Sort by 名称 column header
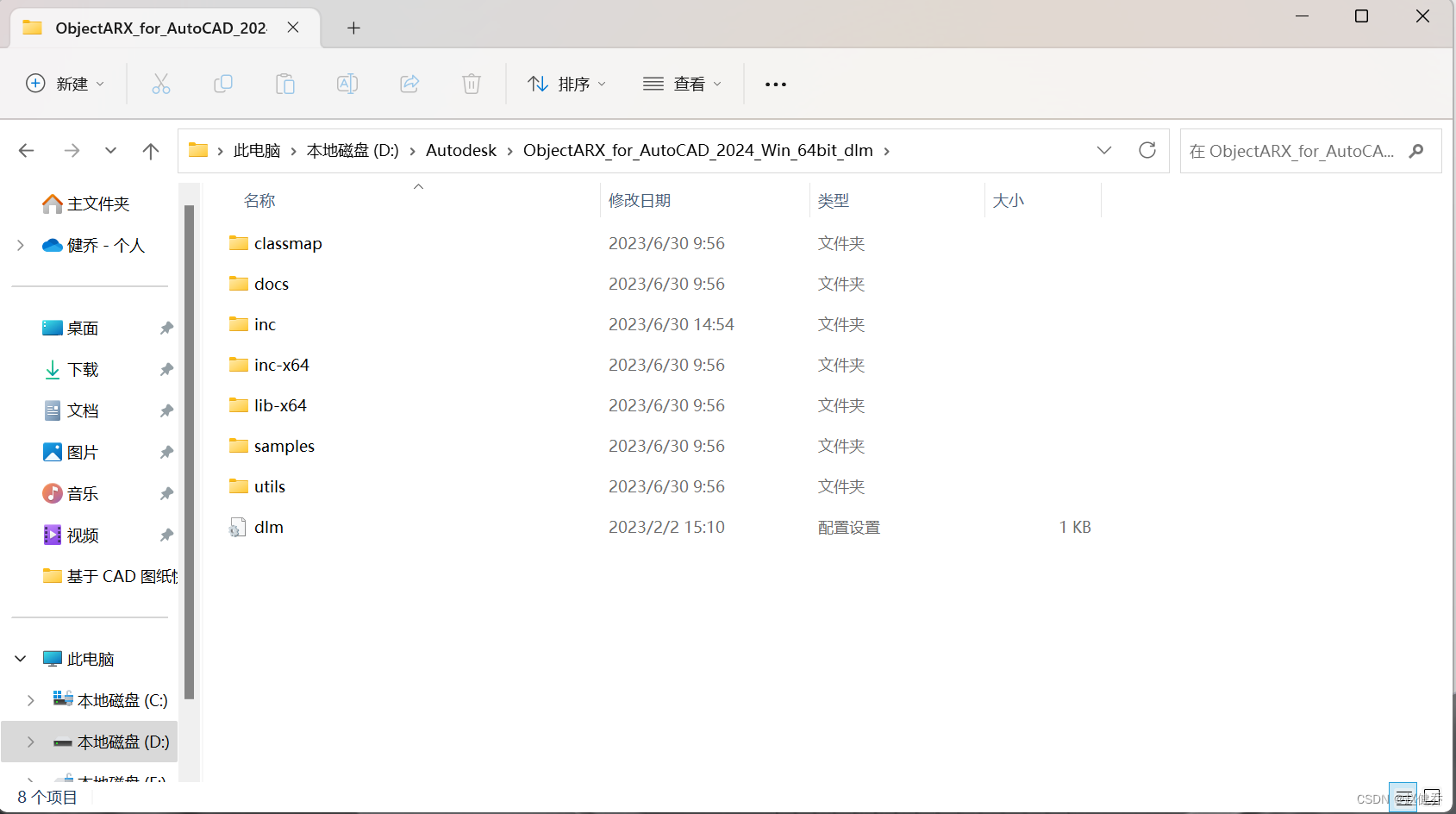The width and height of the screenshot is (1456, 814). (259, 200)
